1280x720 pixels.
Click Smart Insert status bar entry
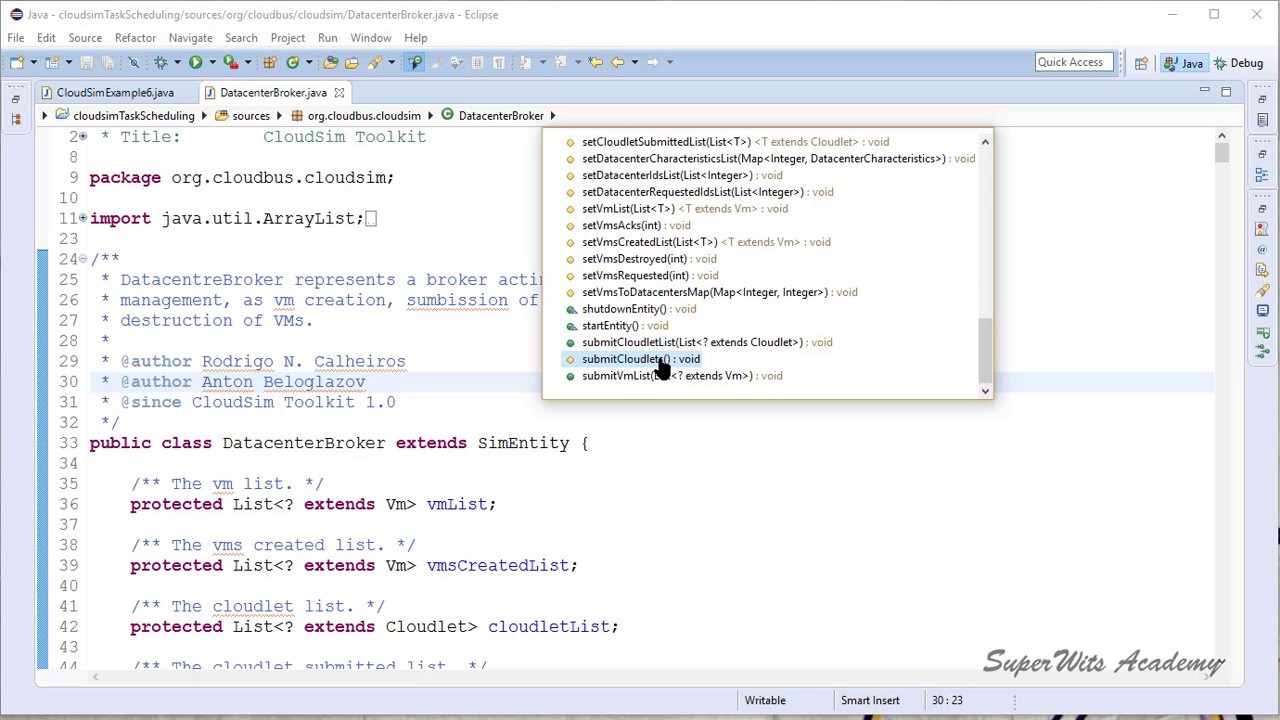click(x=870, y=700)
